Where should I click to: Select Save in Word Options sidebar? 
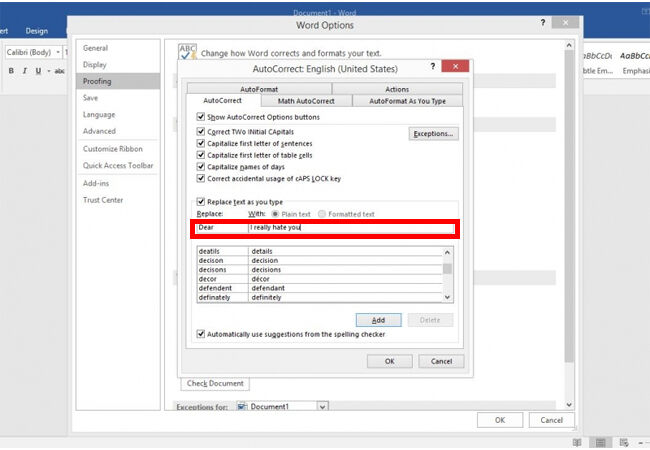(118, 98)
